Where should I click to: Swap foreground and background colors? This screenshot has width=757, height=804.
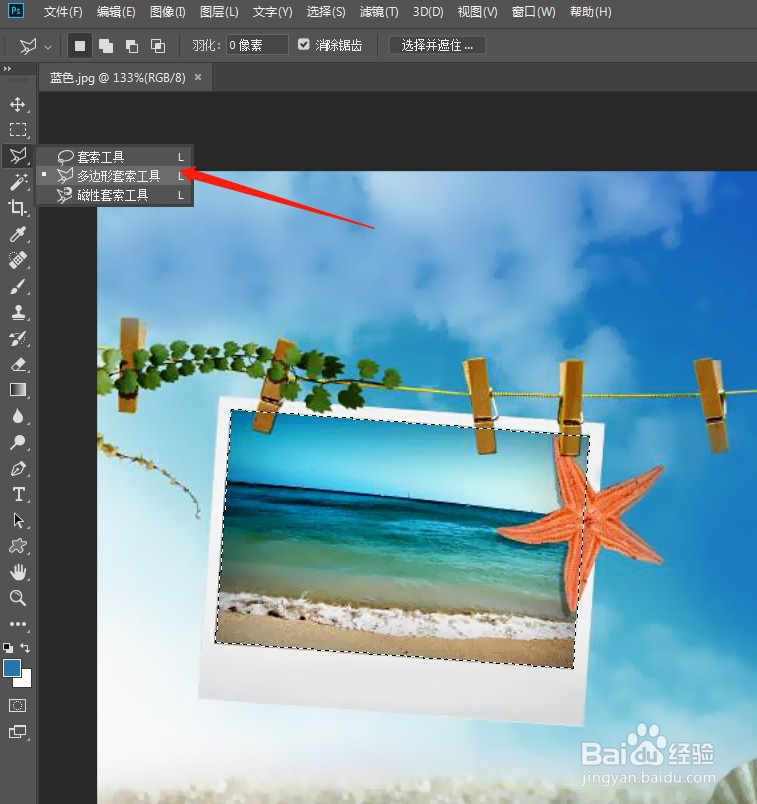25,648
